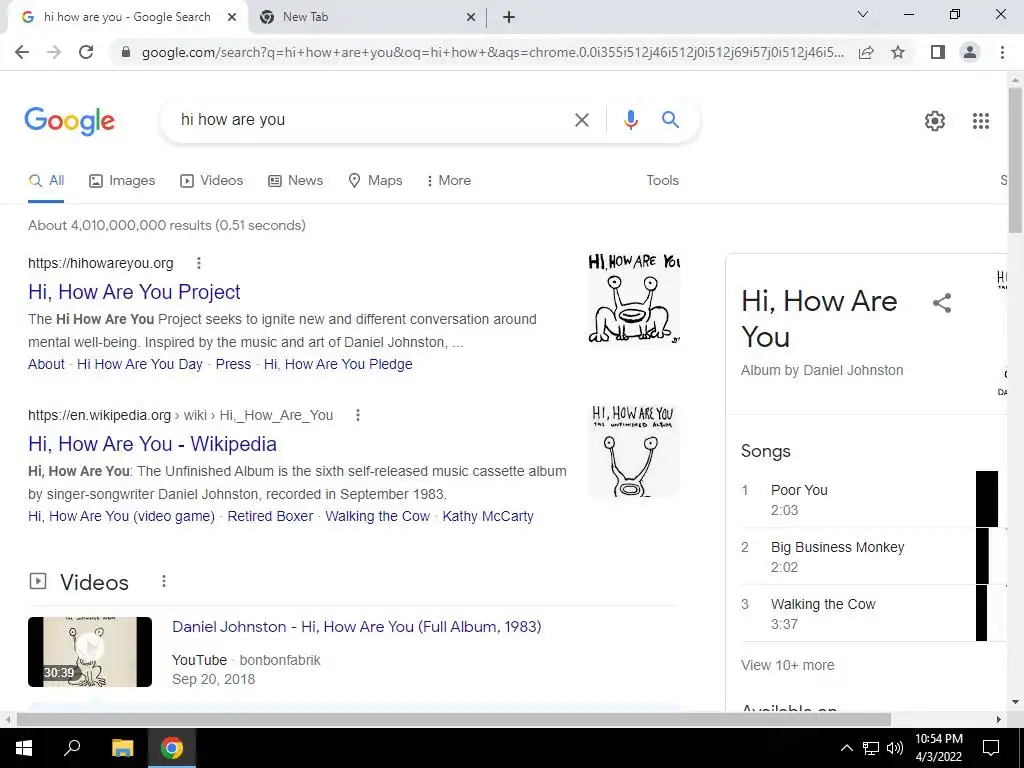Share the Hi, How Are You album panel

[x=942, y=303]
